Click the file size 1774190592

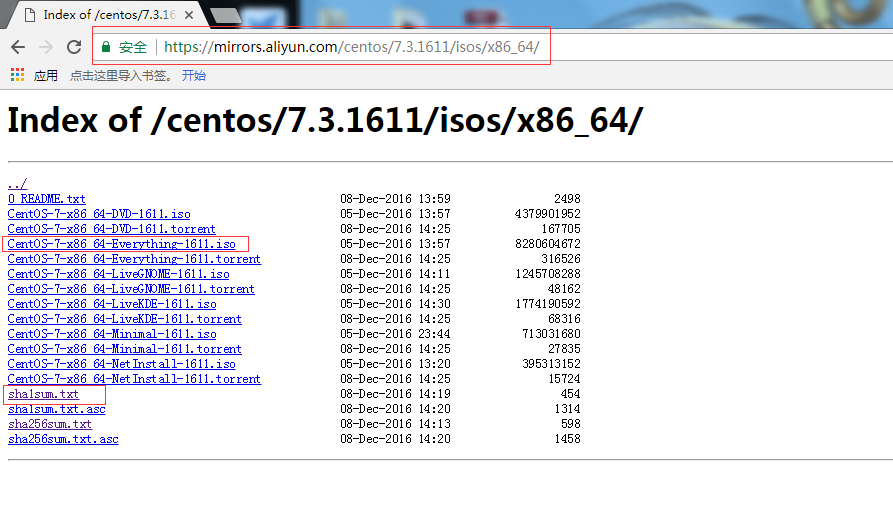pos(548,304)
